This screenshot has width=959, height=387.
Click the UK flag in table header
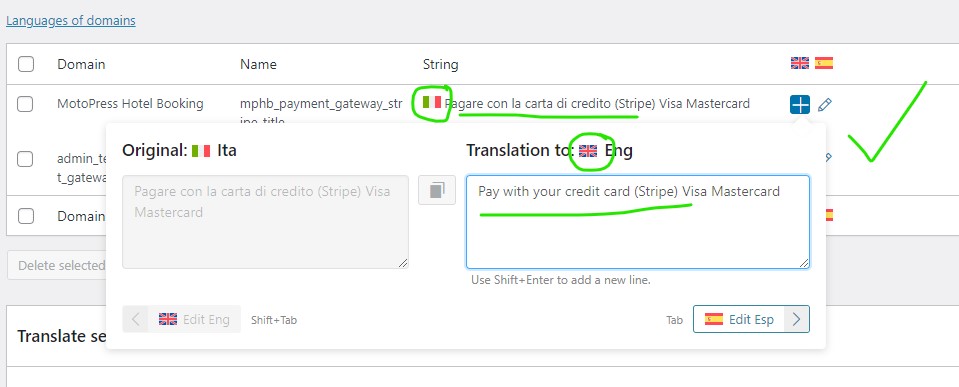(x=799, y=62)
